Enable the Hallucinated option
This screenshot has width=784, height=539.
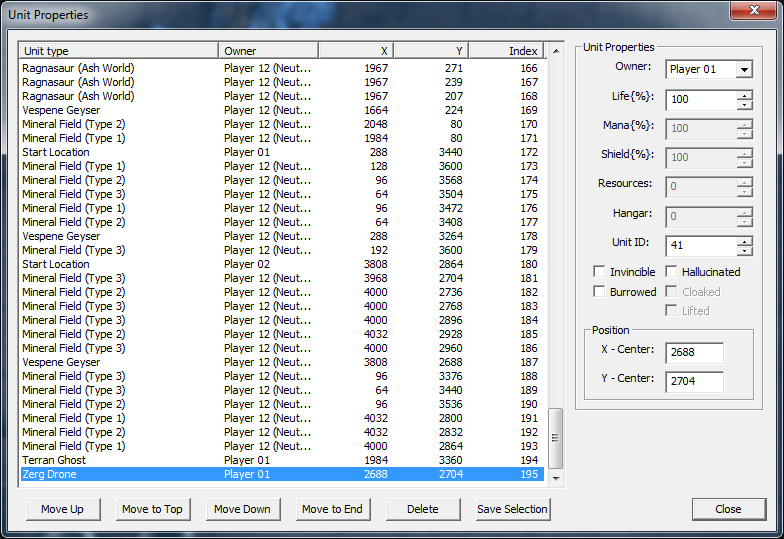click(x=673, y=272)
